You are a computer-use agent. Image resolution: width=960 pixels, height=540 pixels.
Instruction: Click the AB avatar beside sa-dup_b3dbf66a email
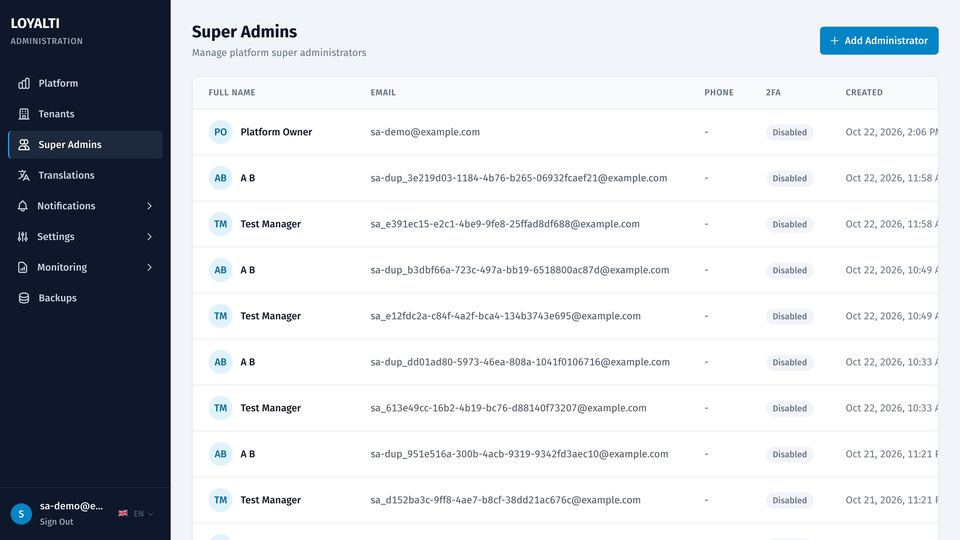pyautogui.click(x=220, y=269)
